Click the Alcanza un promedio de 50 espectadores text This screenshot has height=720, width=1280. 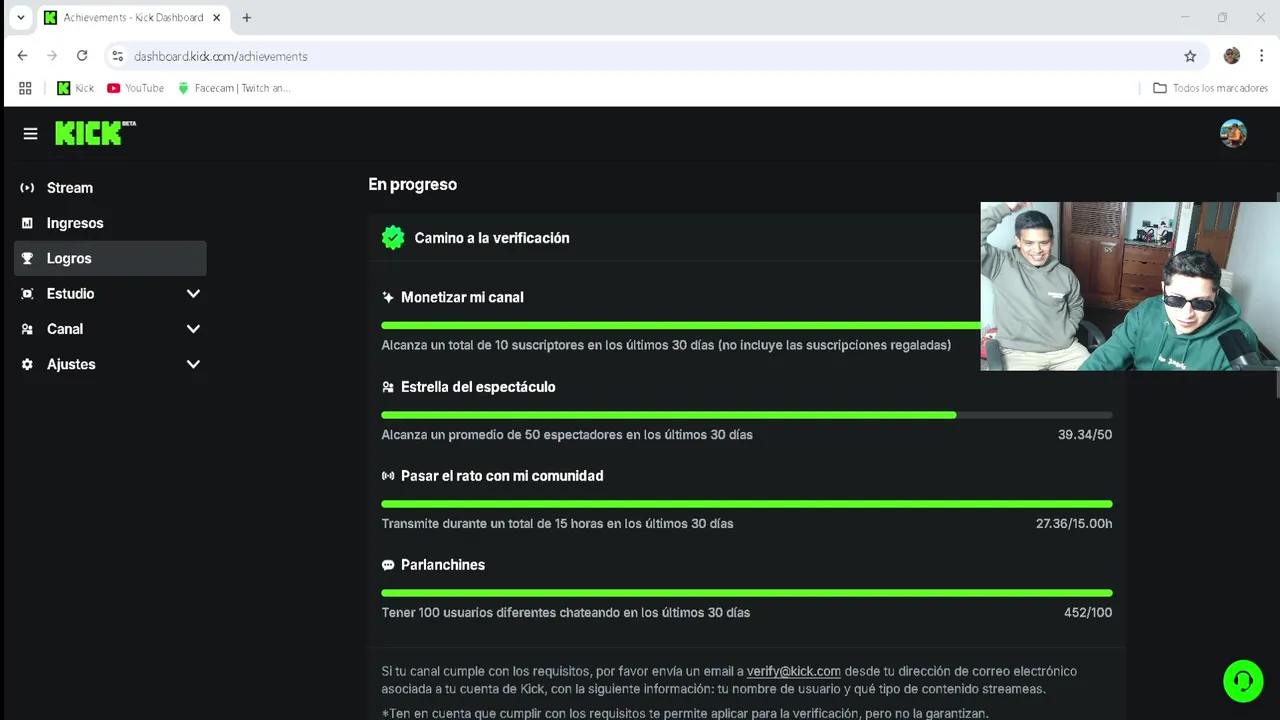[567, 435]
